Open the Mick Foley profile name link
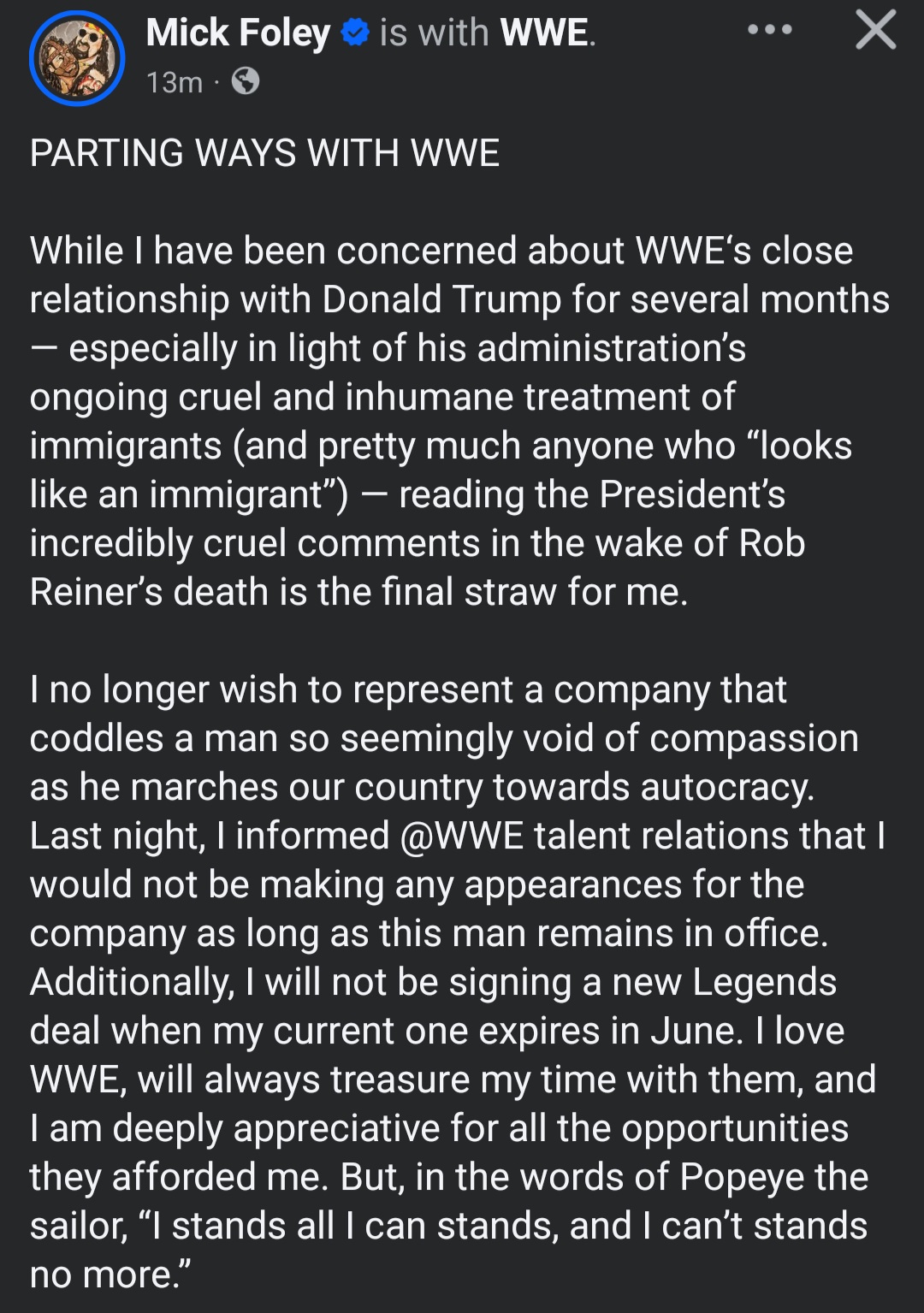Image resolution: width=924 pixels, height=1313 pixels. click(x=237, y=33)
